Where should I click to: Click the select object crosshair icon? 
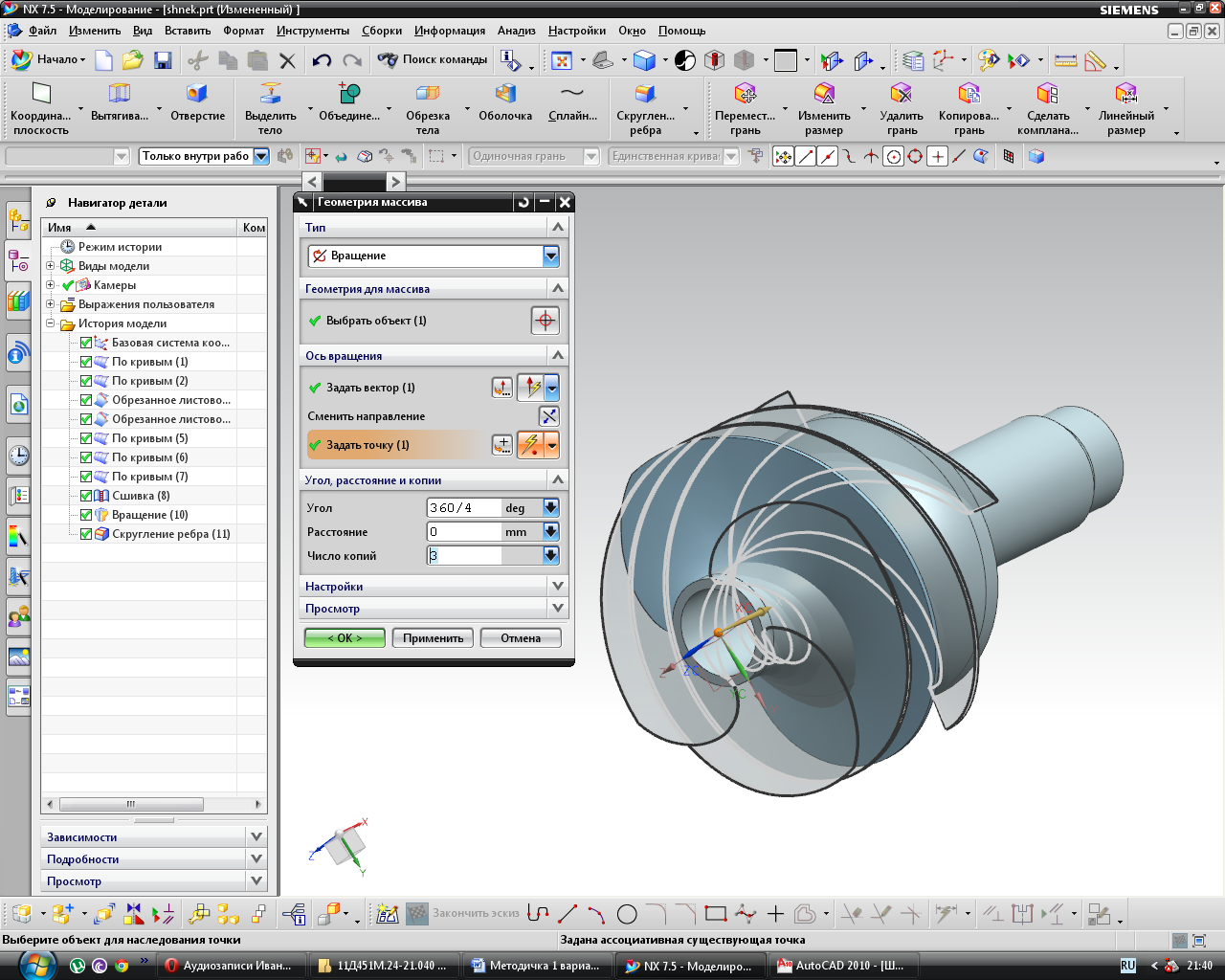(x=545, y=321)
